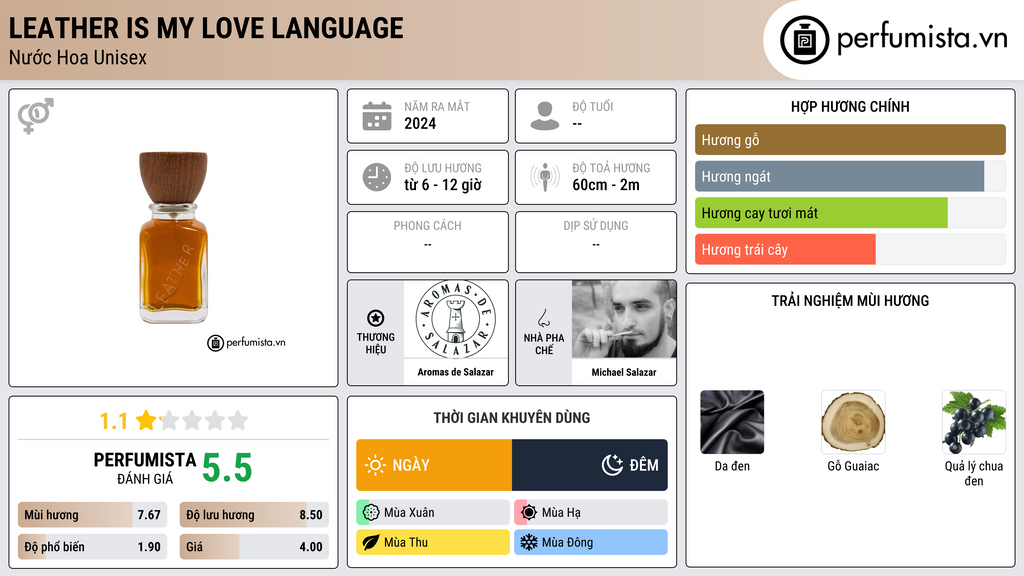The width and height of the screenshot is (1024, 576).
Task: Click the Hợp hương chính heading
Action: [850, 106]
